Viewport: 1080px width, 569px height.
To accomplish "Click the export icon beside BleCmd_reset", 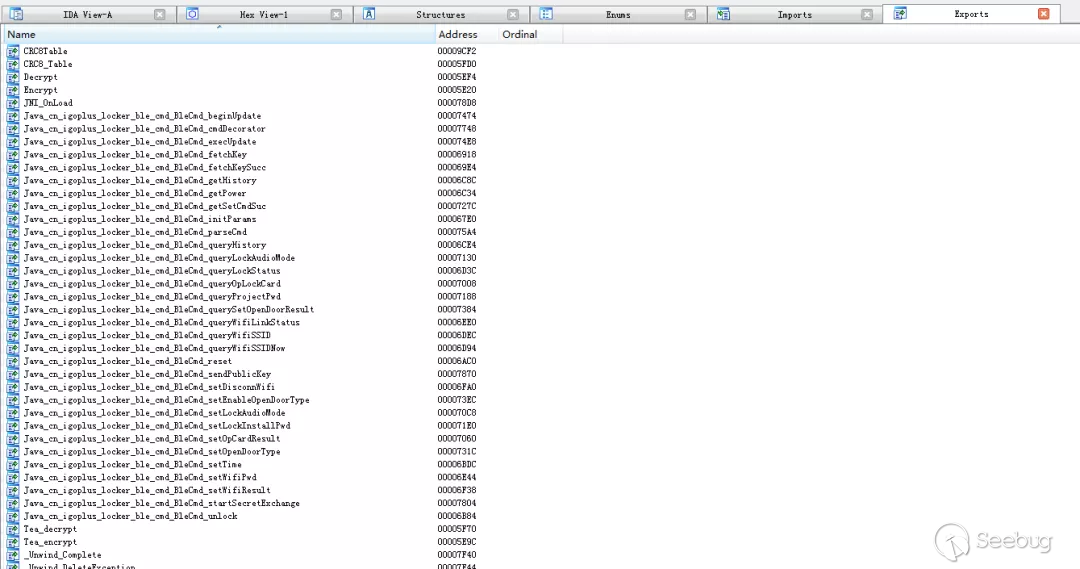I will pyautogui.click(x=12, y=361).
